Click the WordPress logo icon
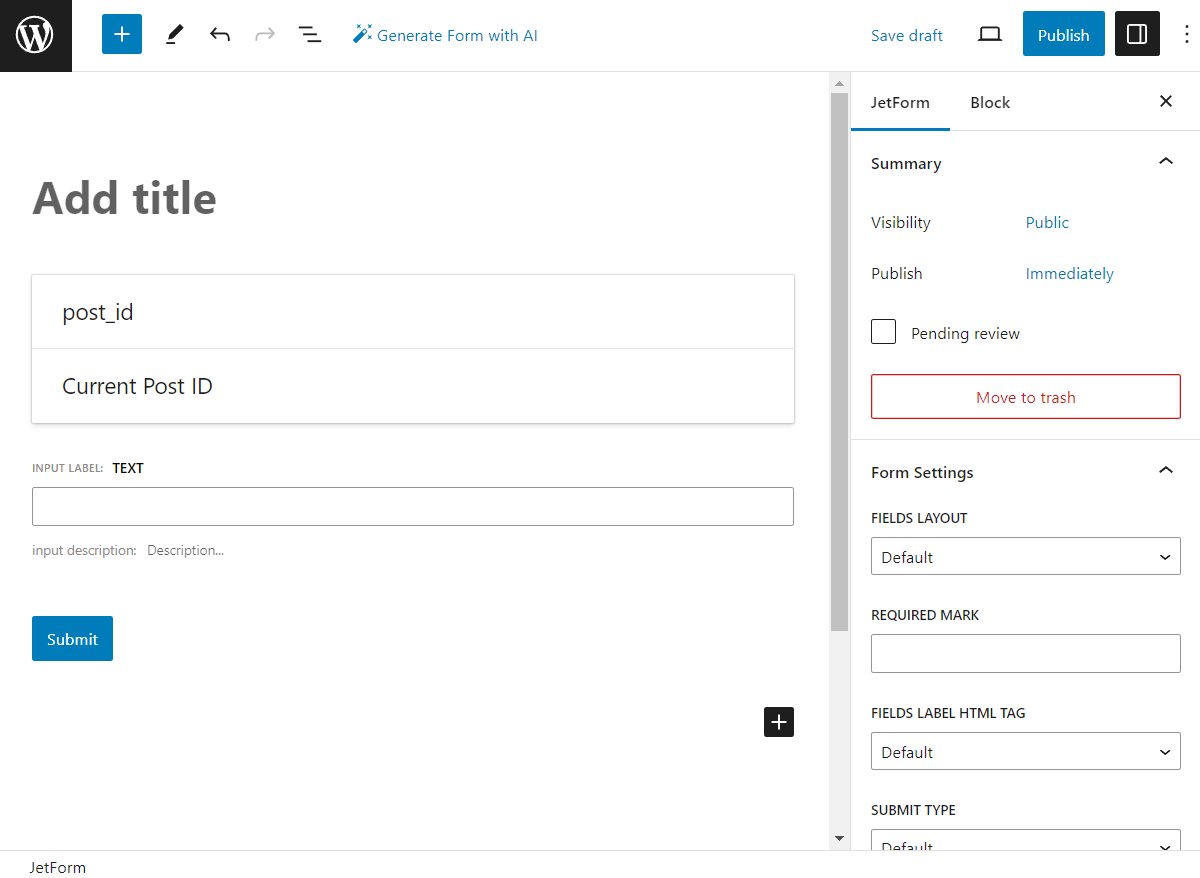The height and width of the screenshot is (878, 1200). (35, 34)
